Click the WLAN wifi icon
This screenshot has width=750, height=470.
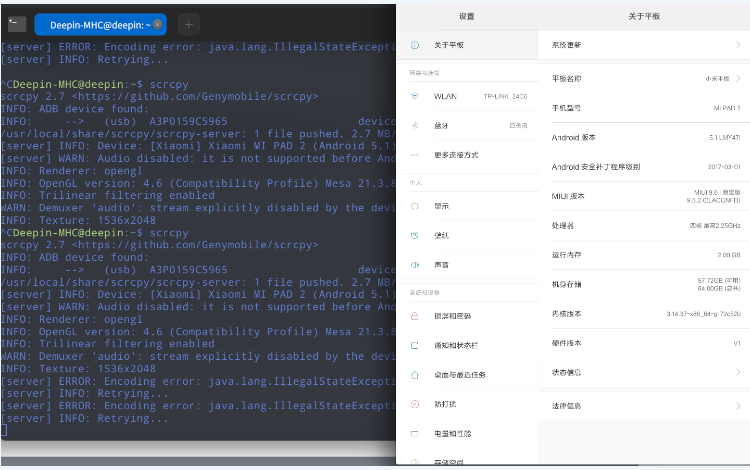[415, 96]
